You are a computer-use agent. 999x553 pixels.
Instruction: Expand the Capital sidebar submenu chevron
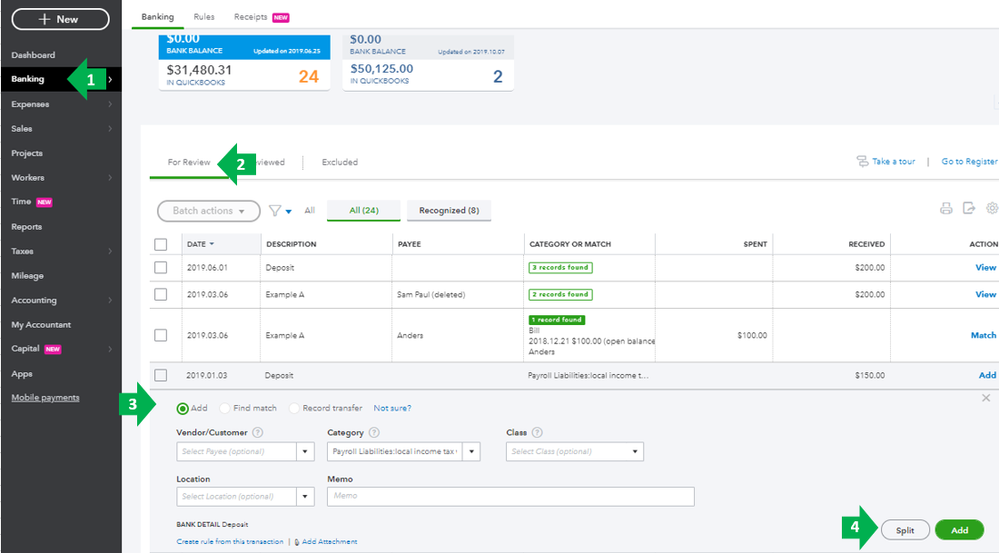tap(110, 349)
